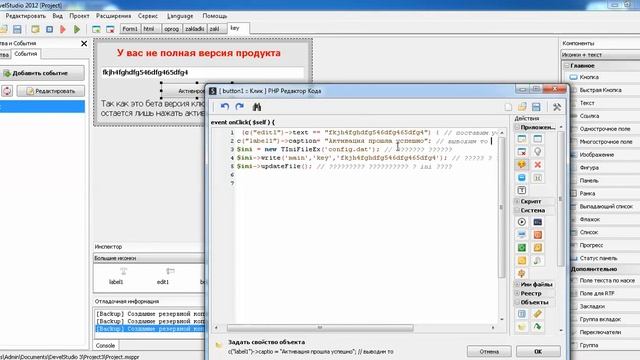
Task: Switch to the Form1 form tab
Action: (130, 29)
